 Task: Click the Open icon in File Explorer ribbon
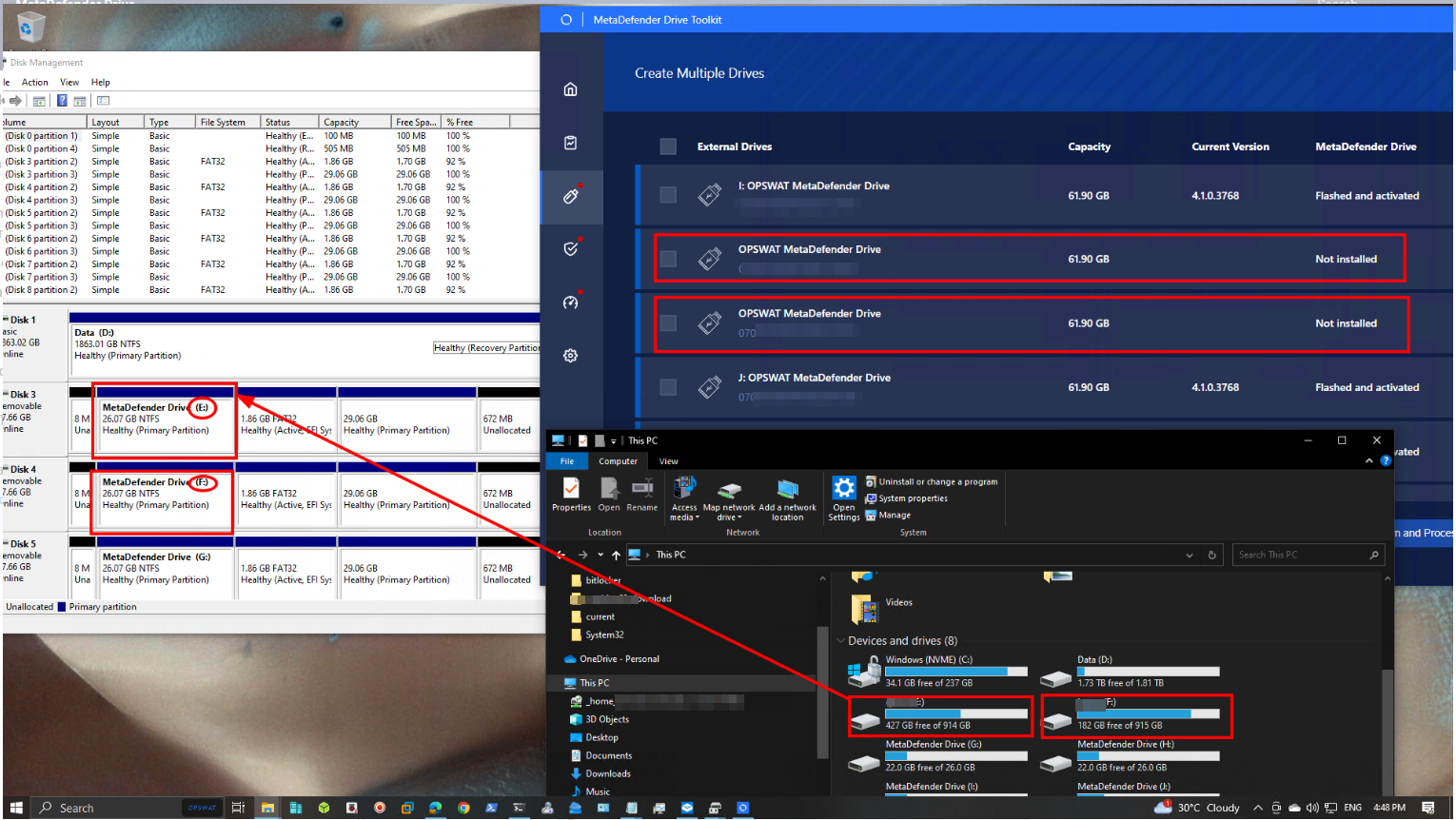(x=609, y=495)
